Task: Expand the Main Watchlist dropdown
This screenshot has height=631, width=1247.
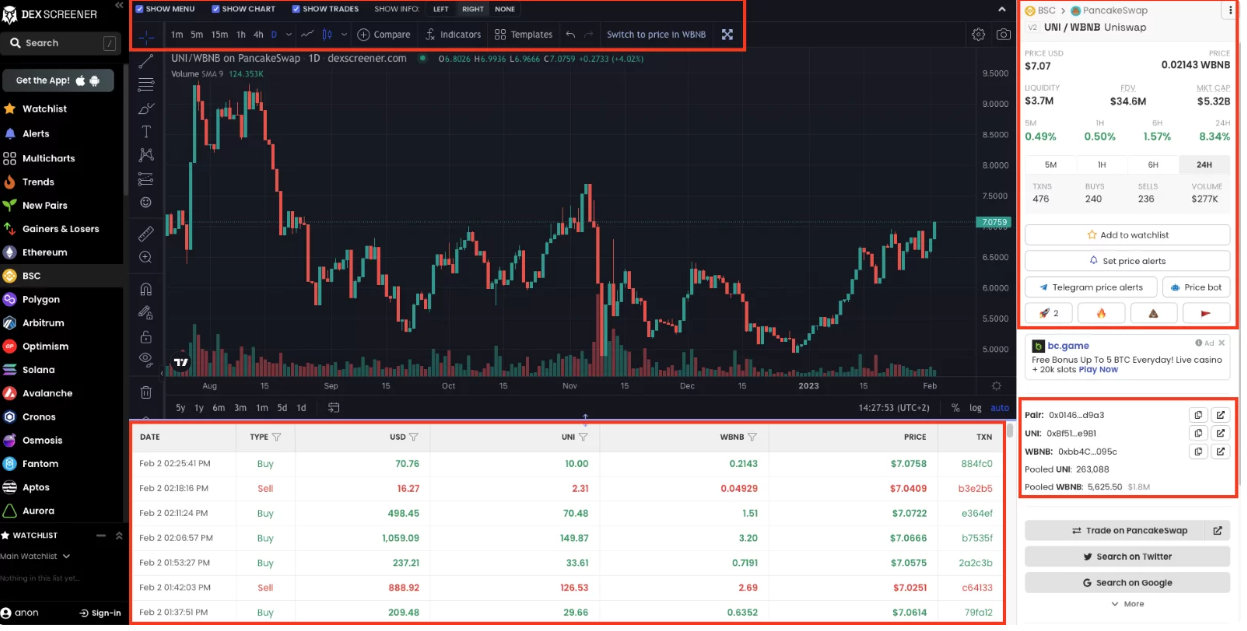Action: coord(36,556)
